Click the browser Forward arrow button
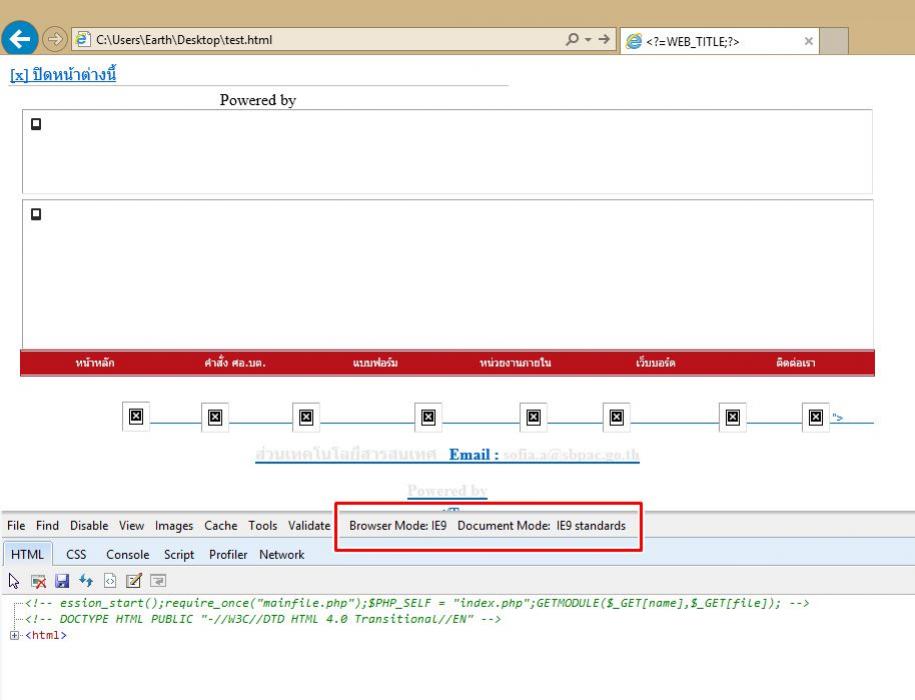The image size is (915, 700). click(54, 39)
